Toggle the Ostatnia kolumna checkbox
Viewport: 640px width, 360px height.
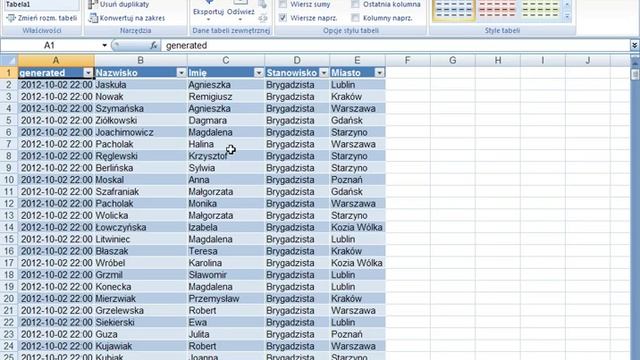coord(356,4)
